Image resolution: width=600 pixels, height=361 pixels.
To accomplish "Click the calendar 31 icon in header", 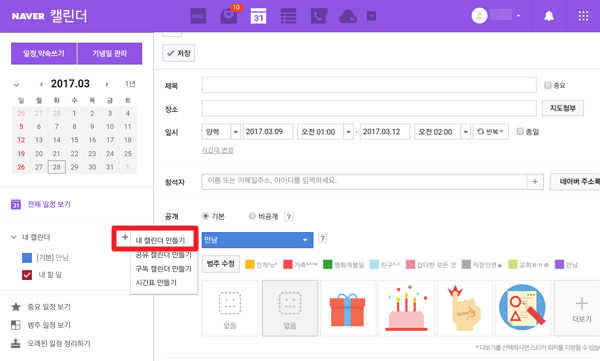I will tap(258, 16).
